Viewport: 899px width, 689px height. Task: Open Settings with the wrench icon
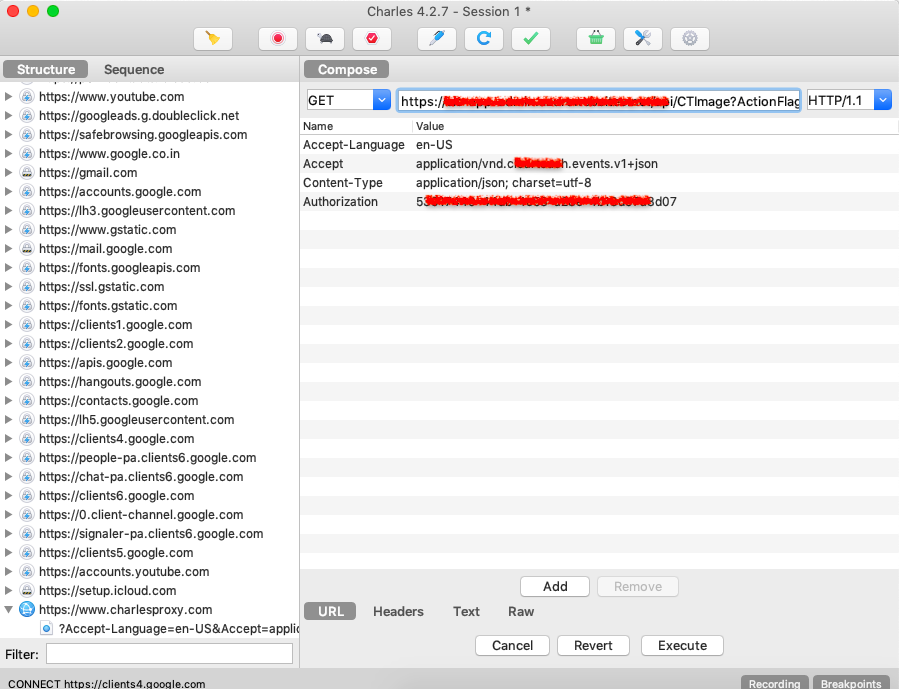pyautogui.click(x=641, y=38)
